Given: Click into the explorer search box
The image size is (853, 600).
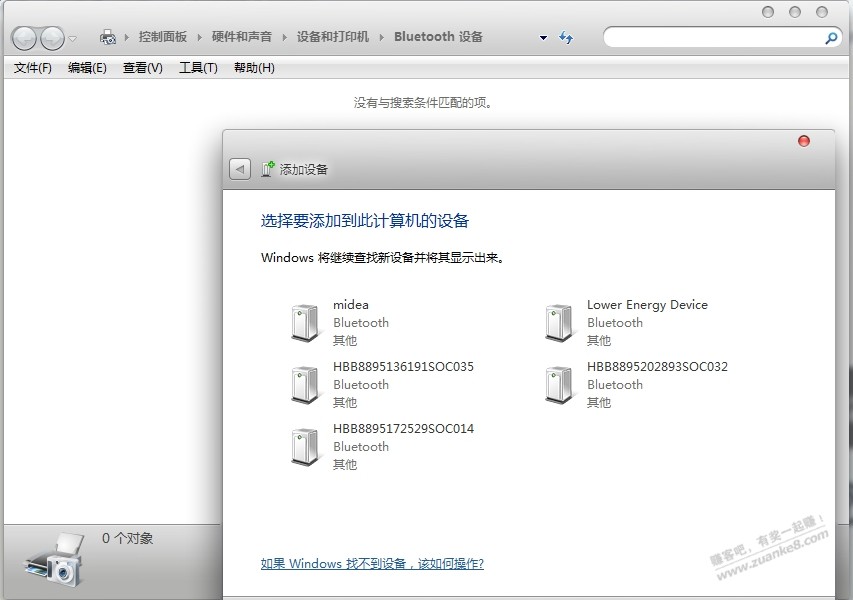Looking at the screenshot, I should 713,38.
